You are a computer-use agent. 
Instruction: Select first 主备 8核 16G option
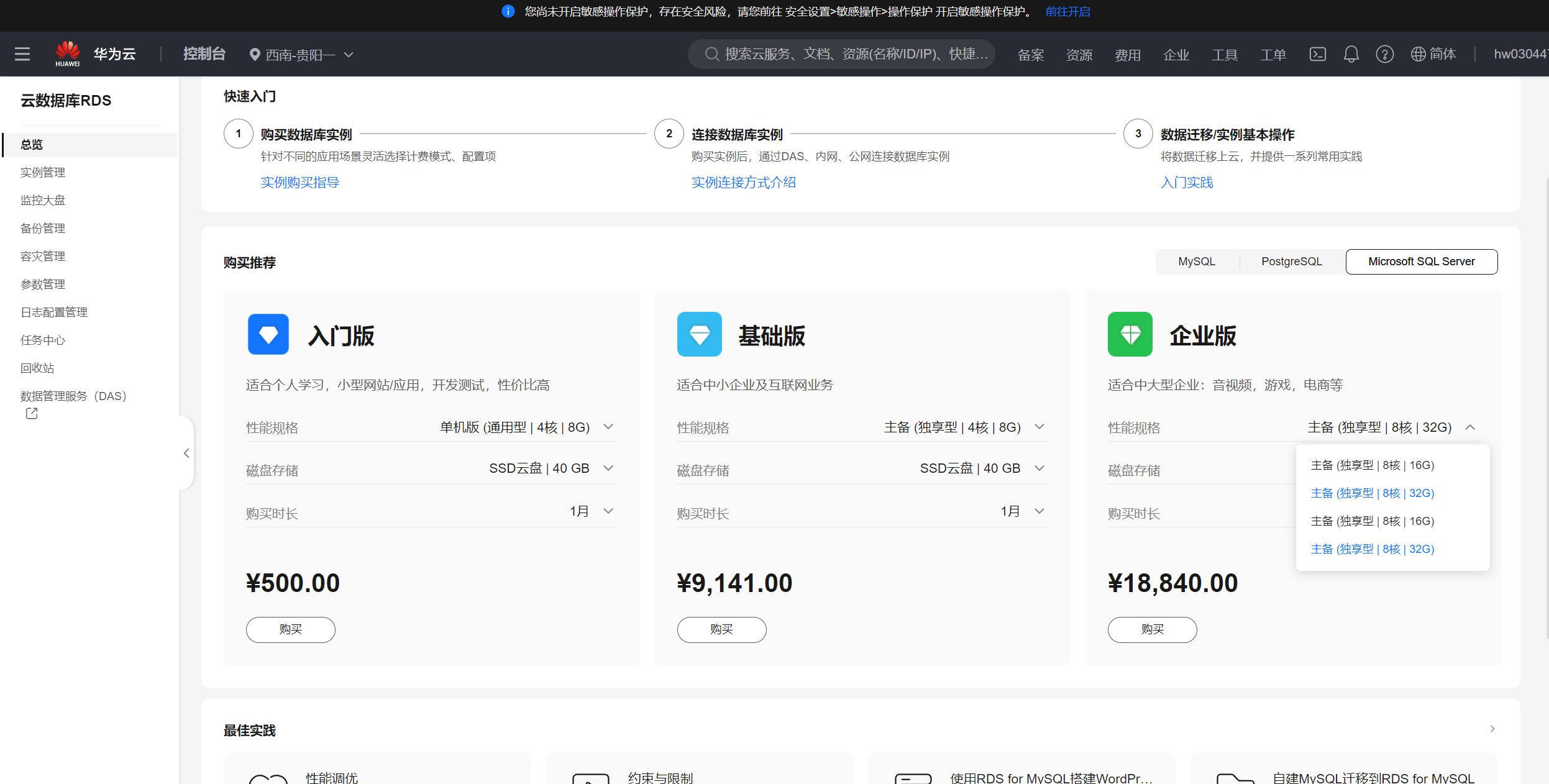pos(1372,465)
